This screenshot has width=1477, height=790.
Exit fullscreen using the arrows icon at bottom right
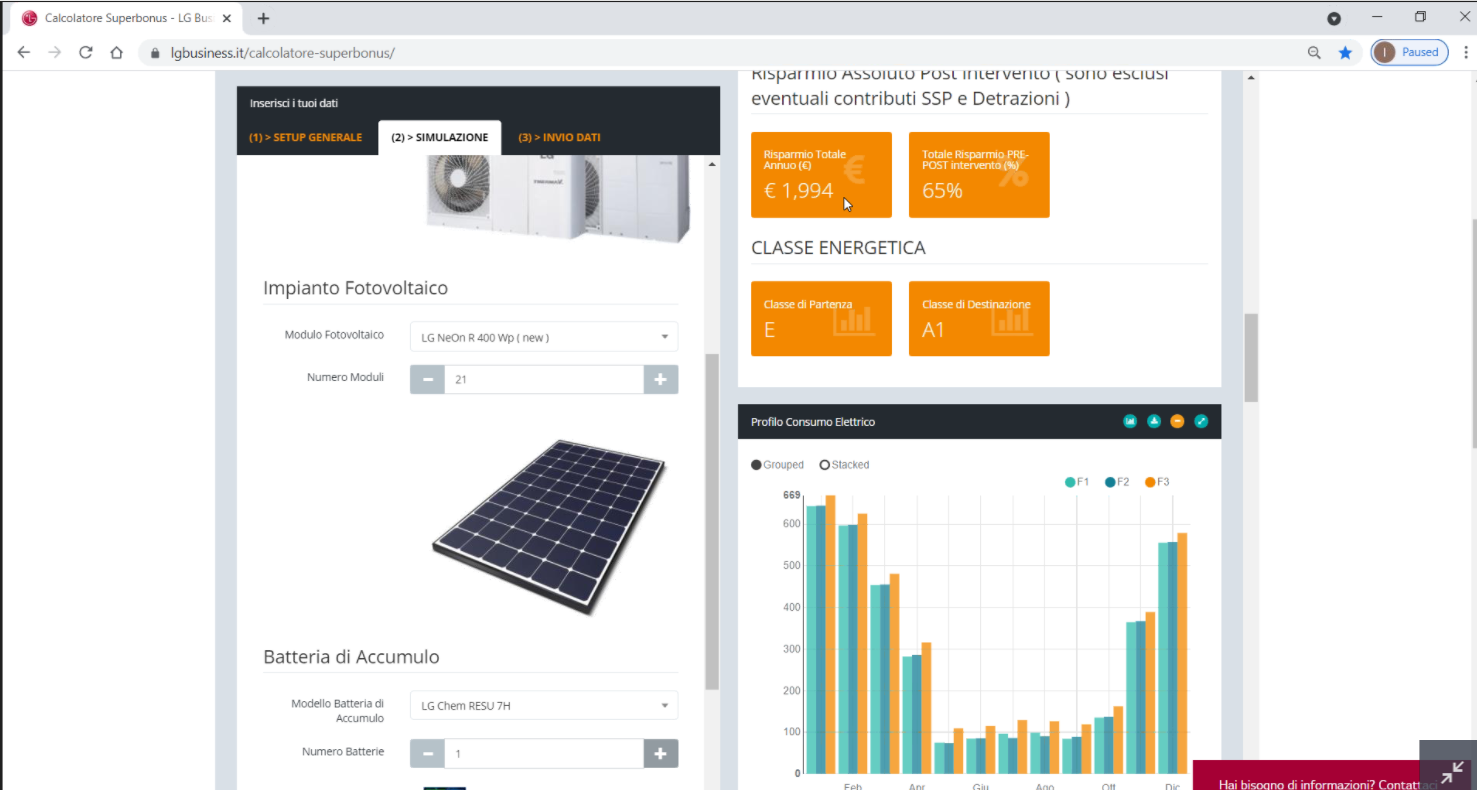click(1451, 772)
